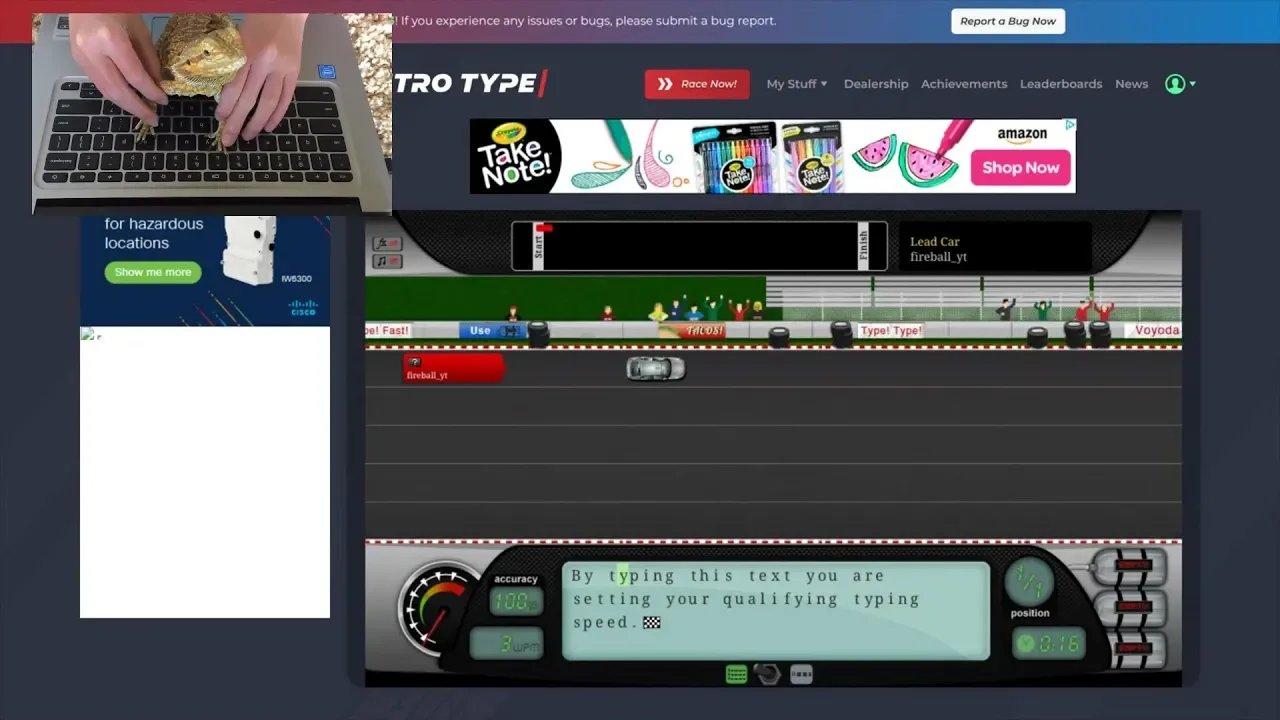Click the Start label on progress tracker
The image size is (1280, 720).
click(538, 246)
